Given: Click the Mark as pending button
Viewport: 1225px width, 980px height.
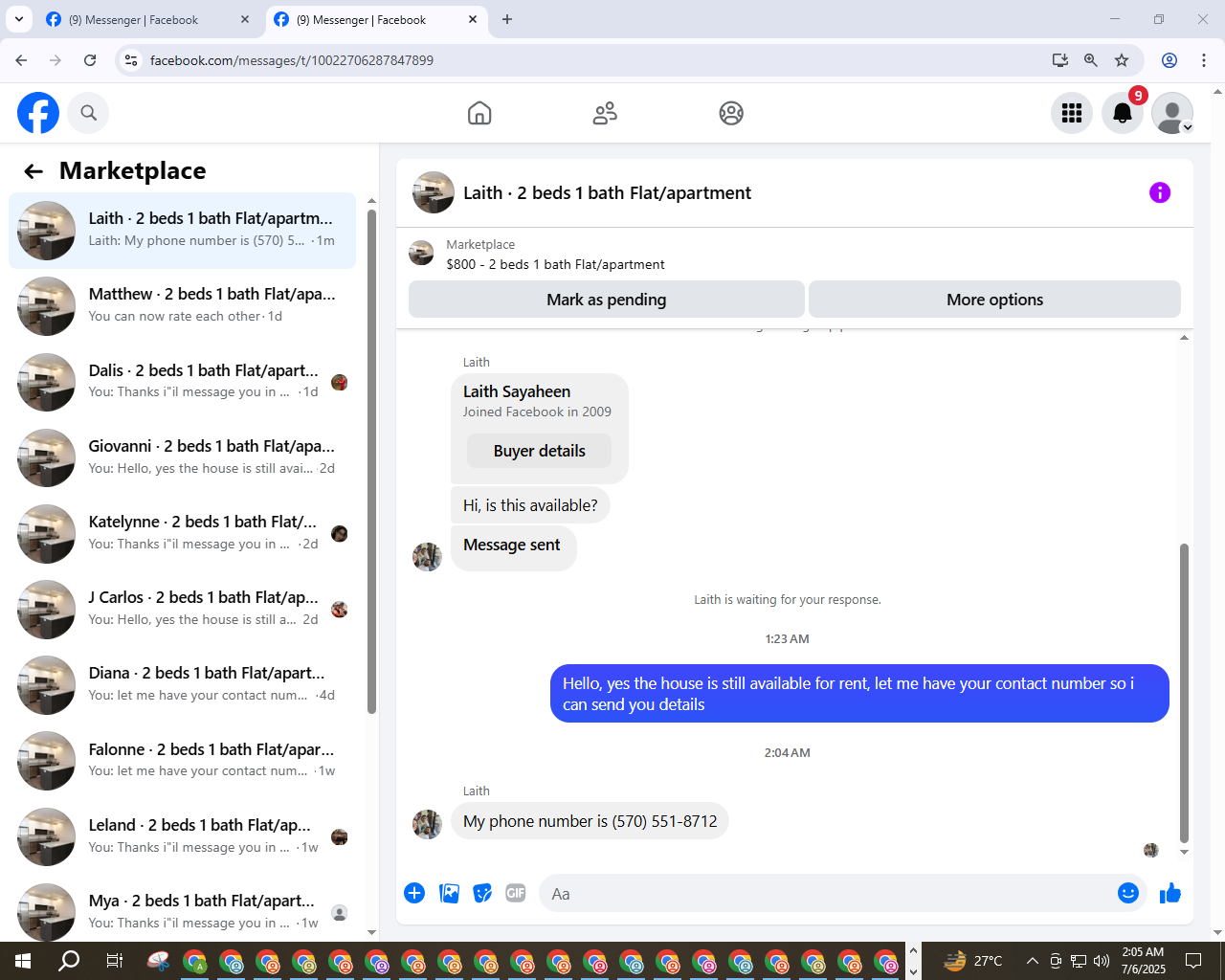Looking at the screenshot, I should click(x=607, y=300).
